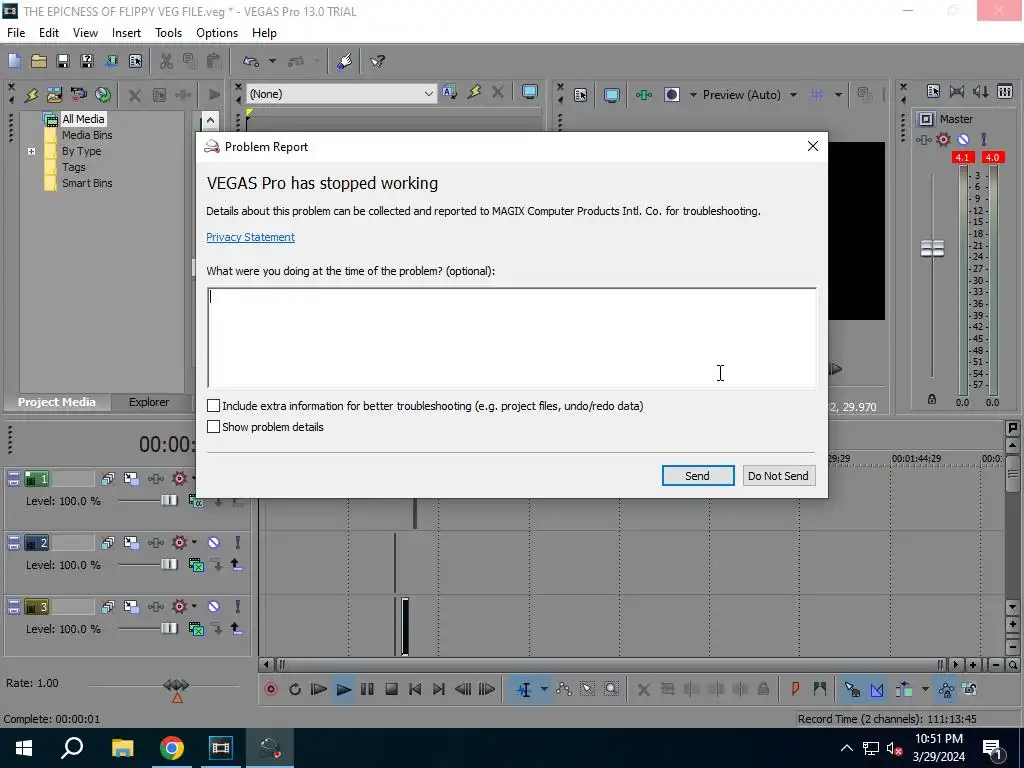Switch to the Explorer tab

[149, 402]
